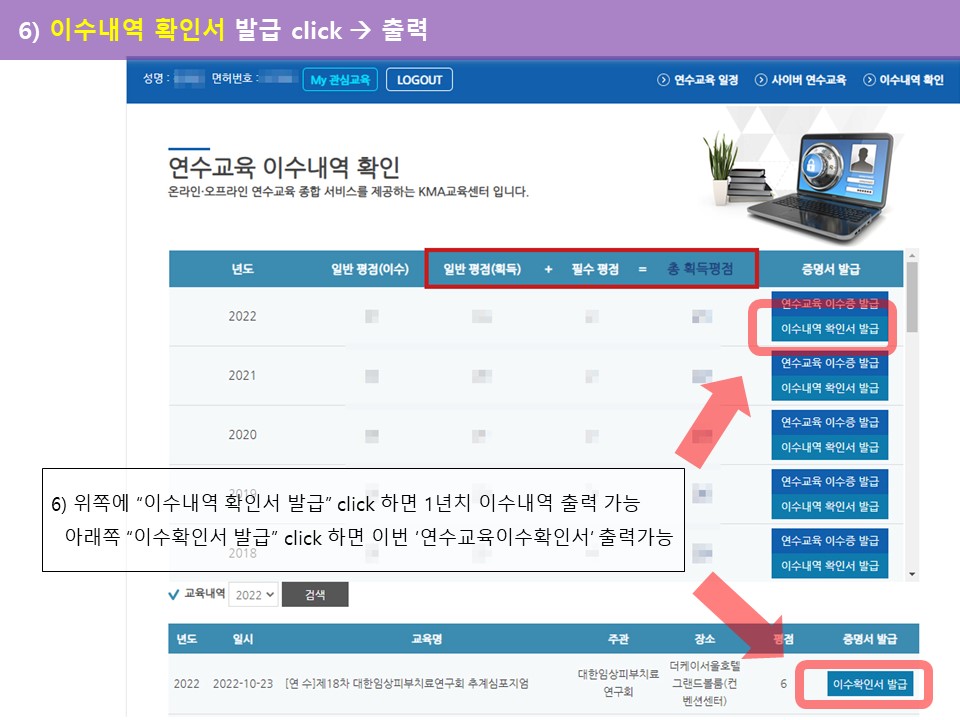Open the 이수내역 확인 top link
The height and width of the screenshot is (720, 960).
pyautogui.click(x=904, y=80)
